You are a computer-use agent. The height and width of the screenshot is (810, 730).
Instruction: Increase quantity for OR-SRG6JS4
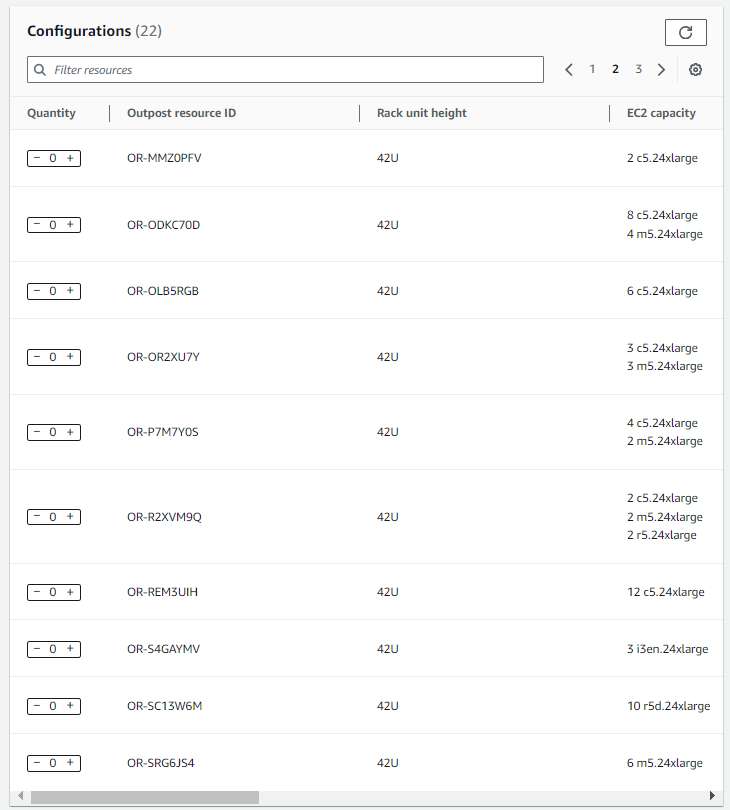click(x=70, y=763)
